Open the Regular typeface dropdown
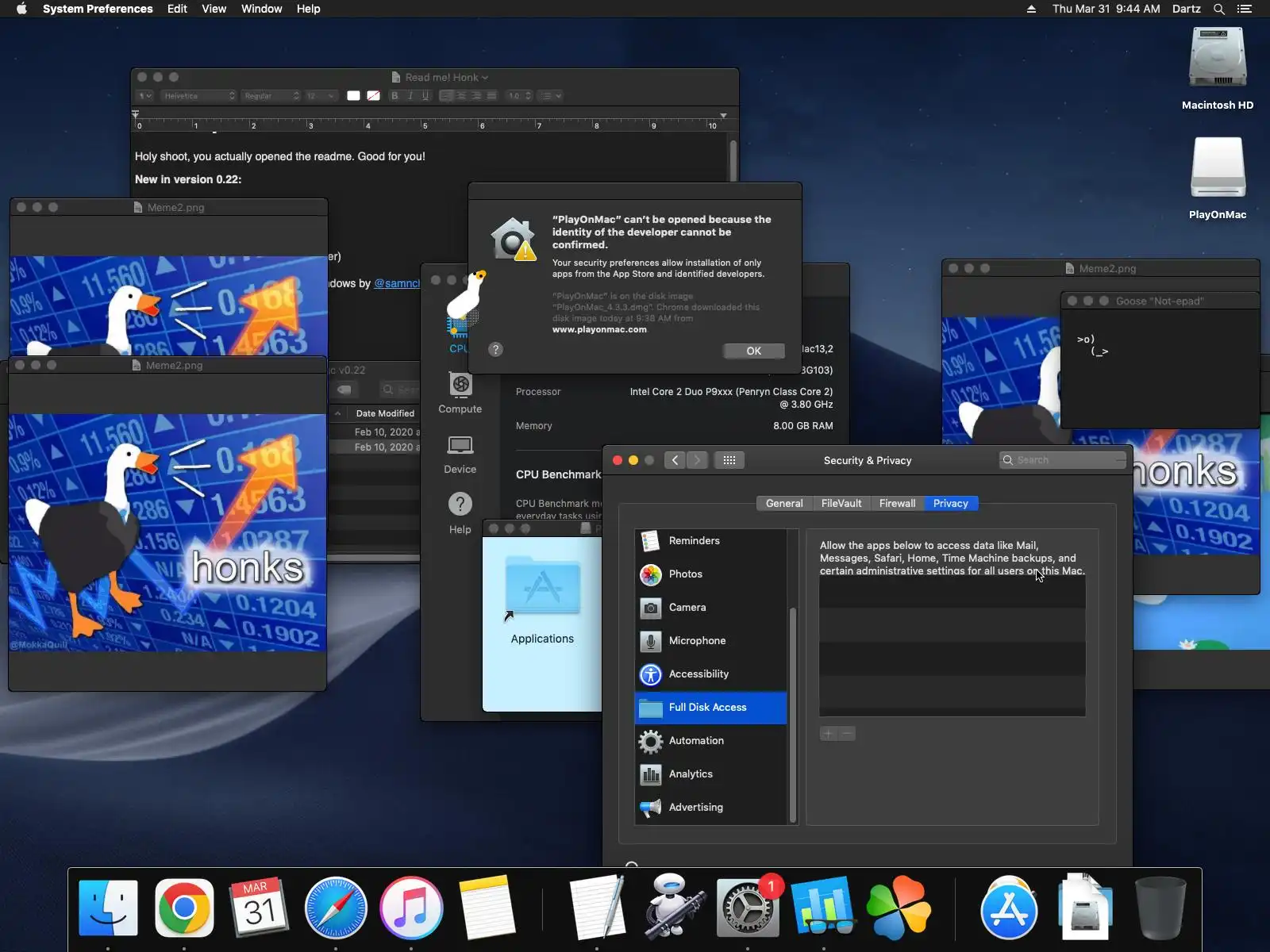The height and width of the screenshot is (952, 1270). click(271, 96)
